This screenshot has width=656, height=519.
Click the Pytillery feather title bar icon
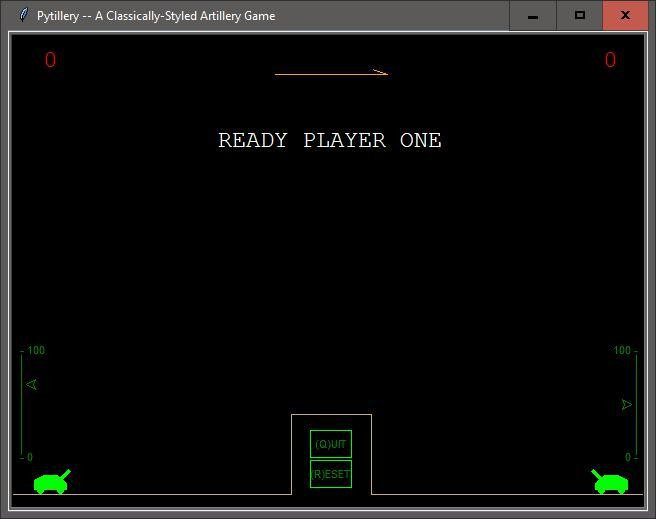[x=23, y=15]
